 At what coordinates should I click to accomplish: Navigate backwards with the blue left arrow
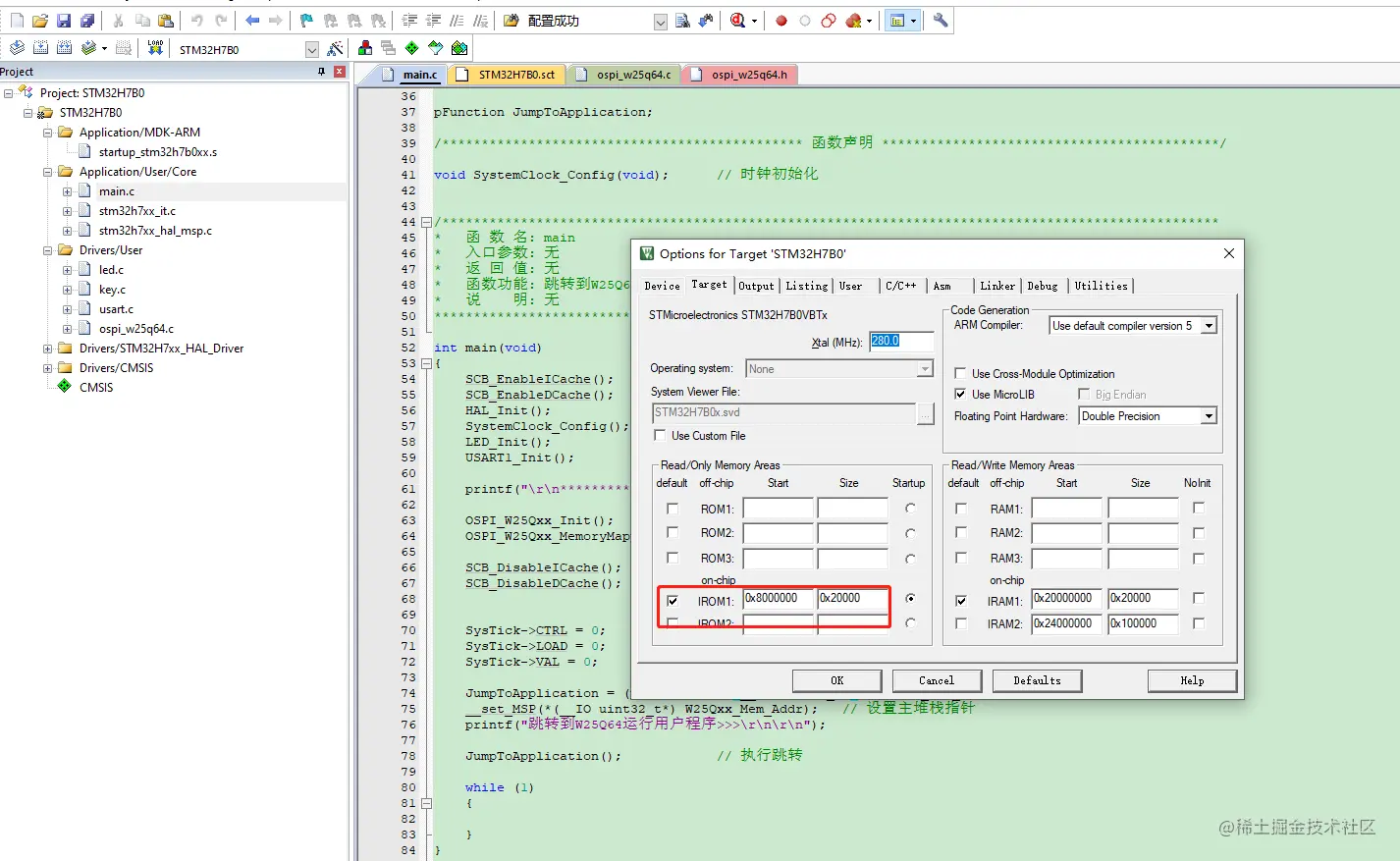(x=252, y=21)
